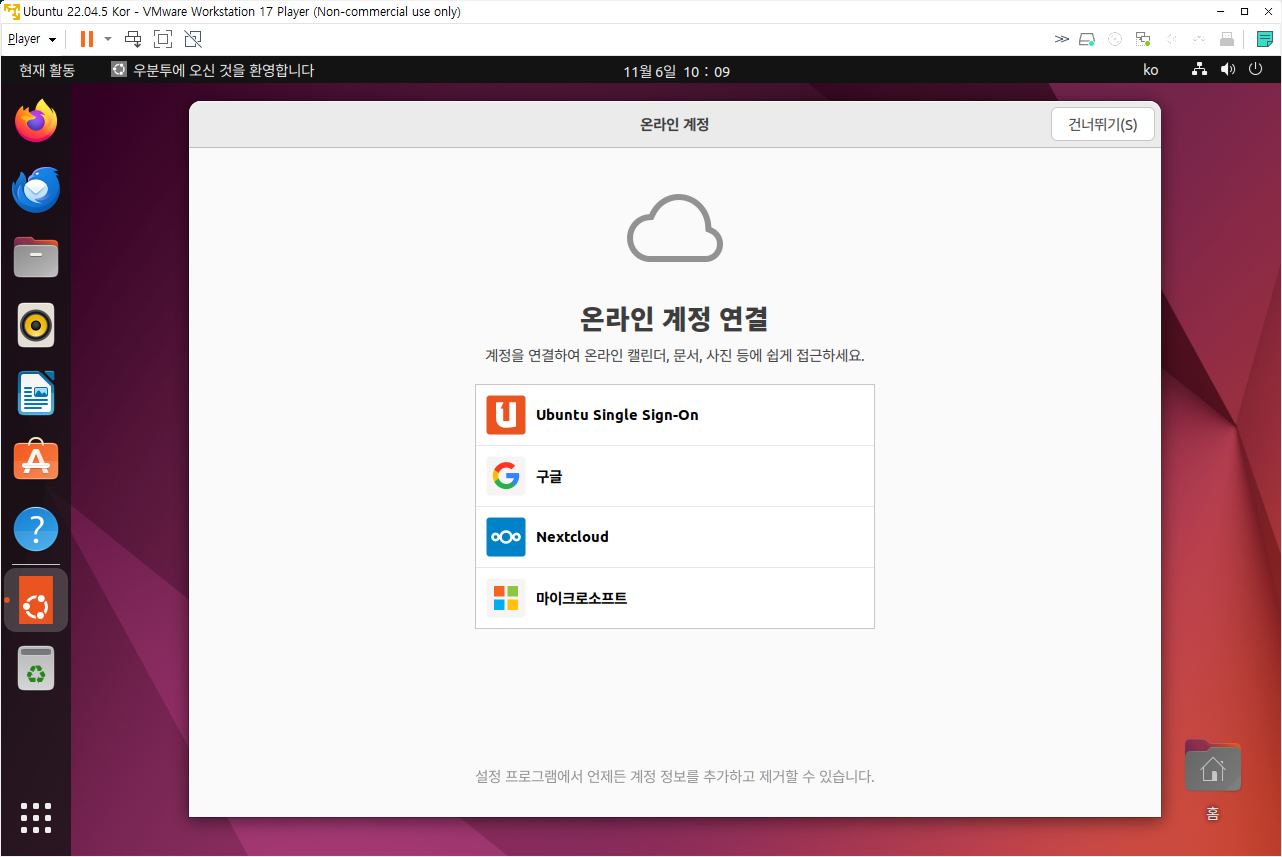Open the clock showing 11월 6일 10:09
This screenshot has width=1282, height=857.
(x=676, y=71)
